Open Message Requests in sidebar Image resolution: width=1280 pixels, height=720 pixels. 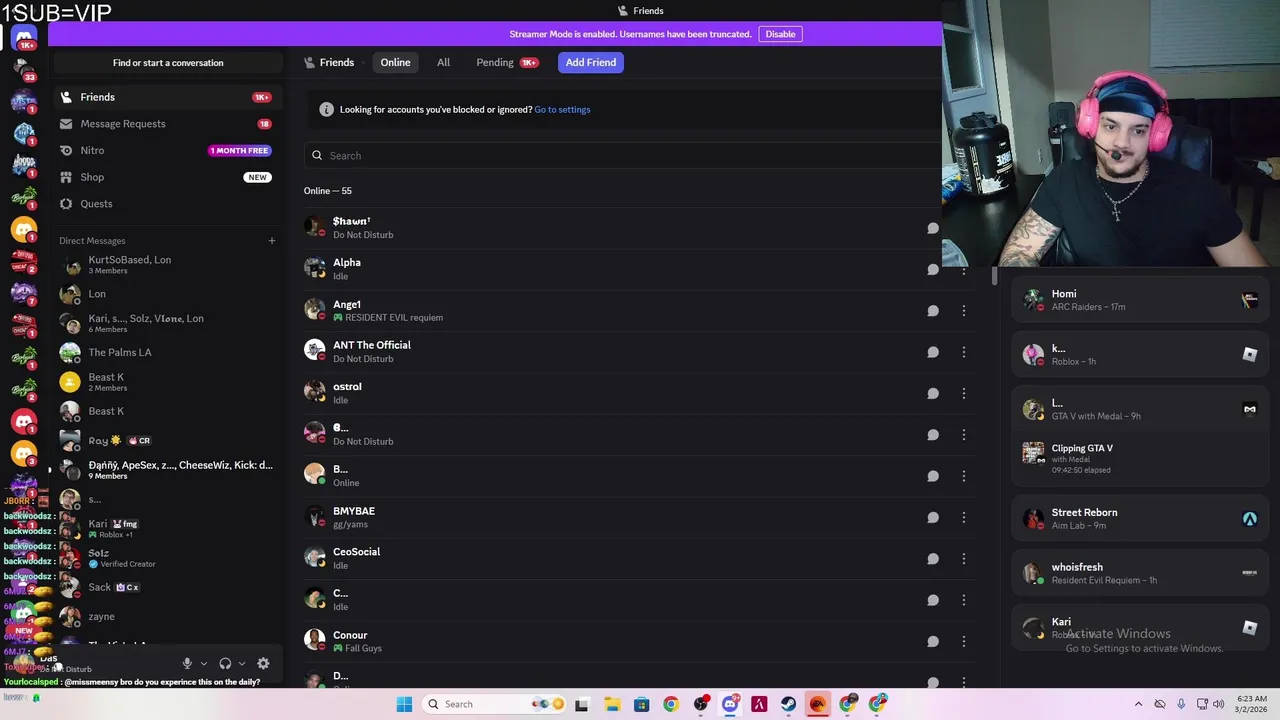point(167,124)
